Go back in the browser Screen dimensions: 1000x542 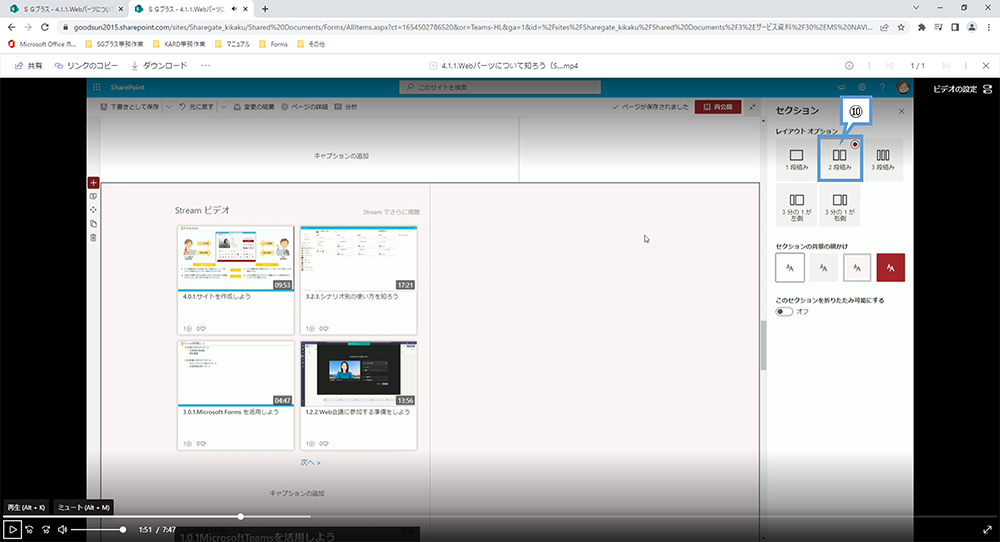tap(11, 27)
